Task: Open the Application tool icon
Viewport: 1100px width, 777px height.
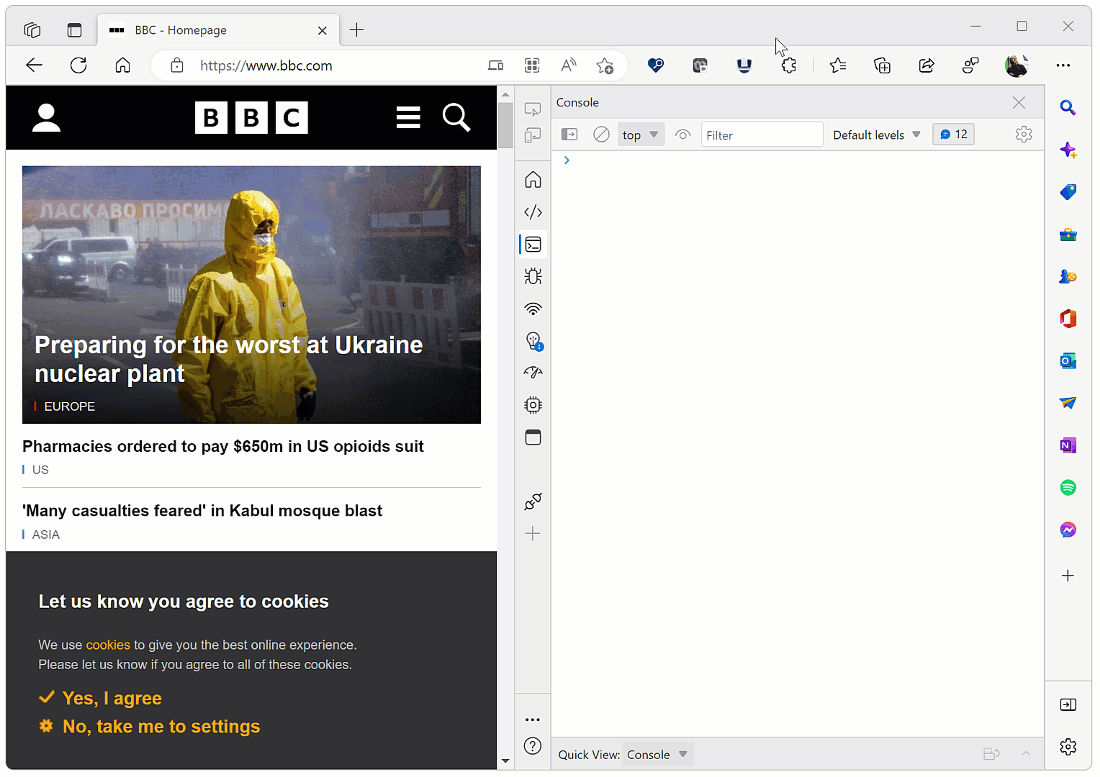Action: click(x=533, y=437)
